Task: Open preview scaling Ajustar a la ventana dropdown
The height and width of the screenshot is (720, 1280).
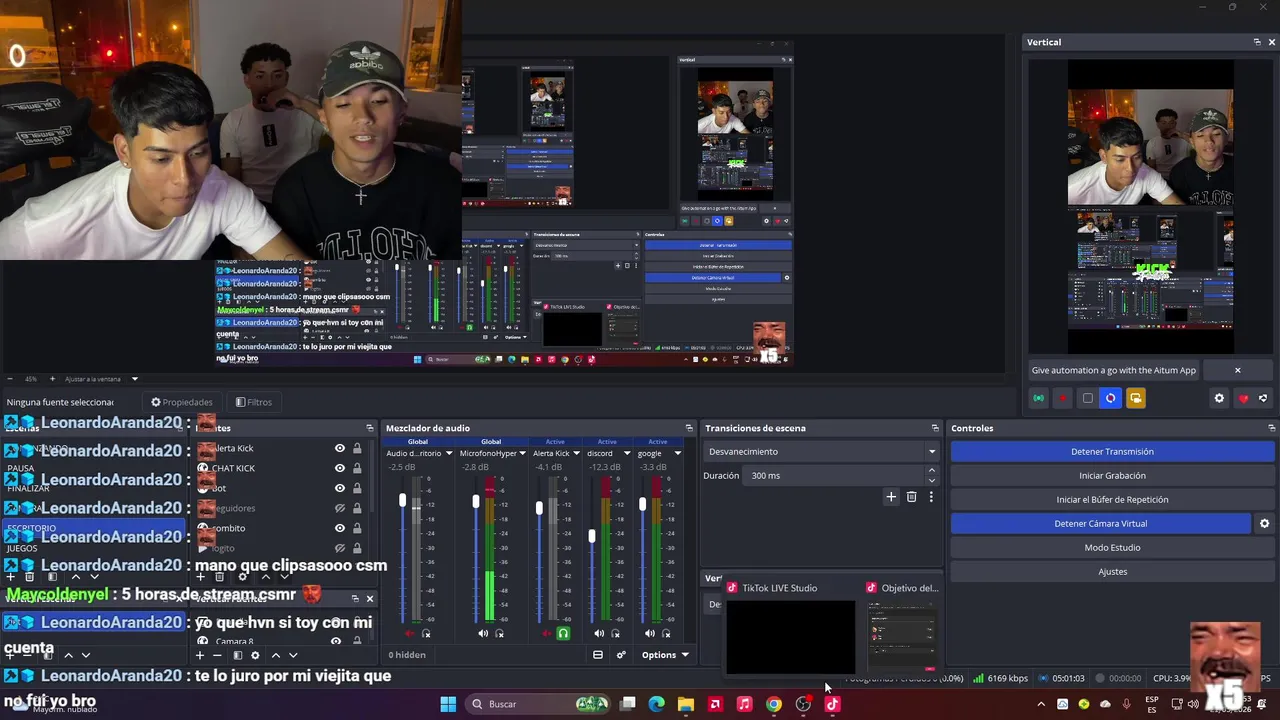Action: (x=101, y=379)
